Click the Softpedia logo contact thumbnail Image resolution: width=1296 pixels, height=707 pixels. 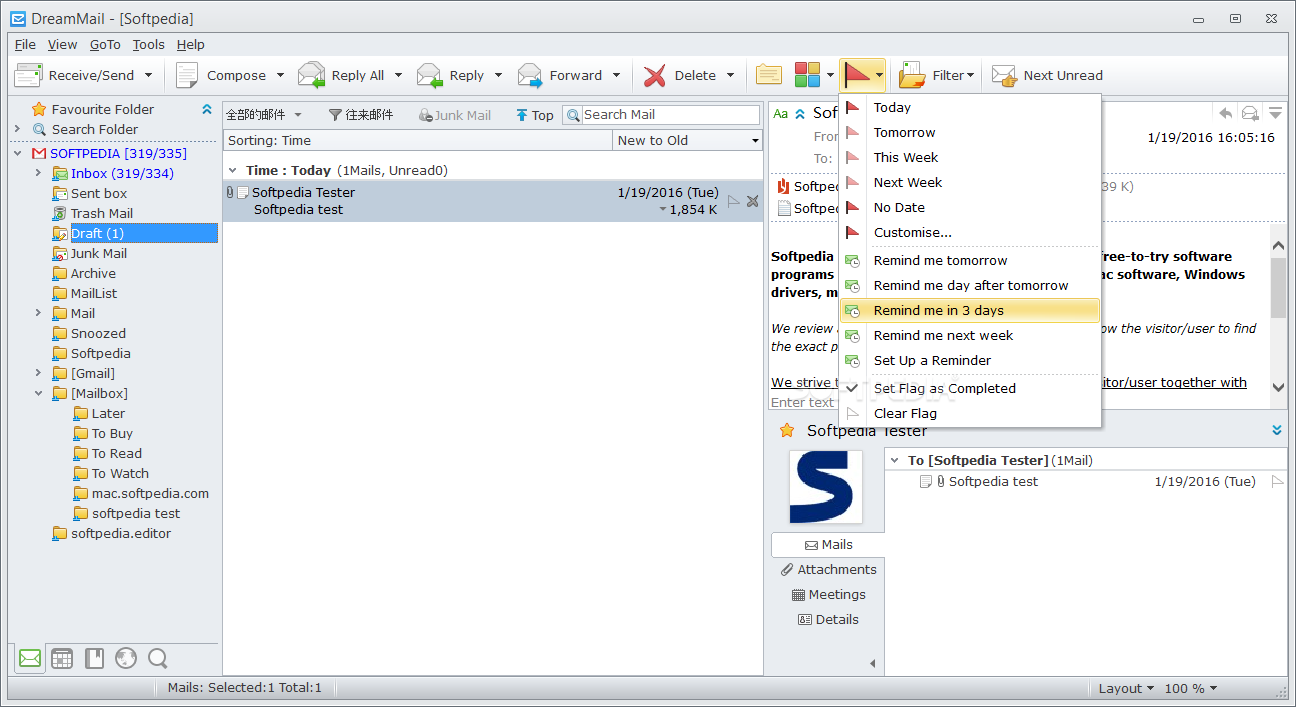point(826,488)
